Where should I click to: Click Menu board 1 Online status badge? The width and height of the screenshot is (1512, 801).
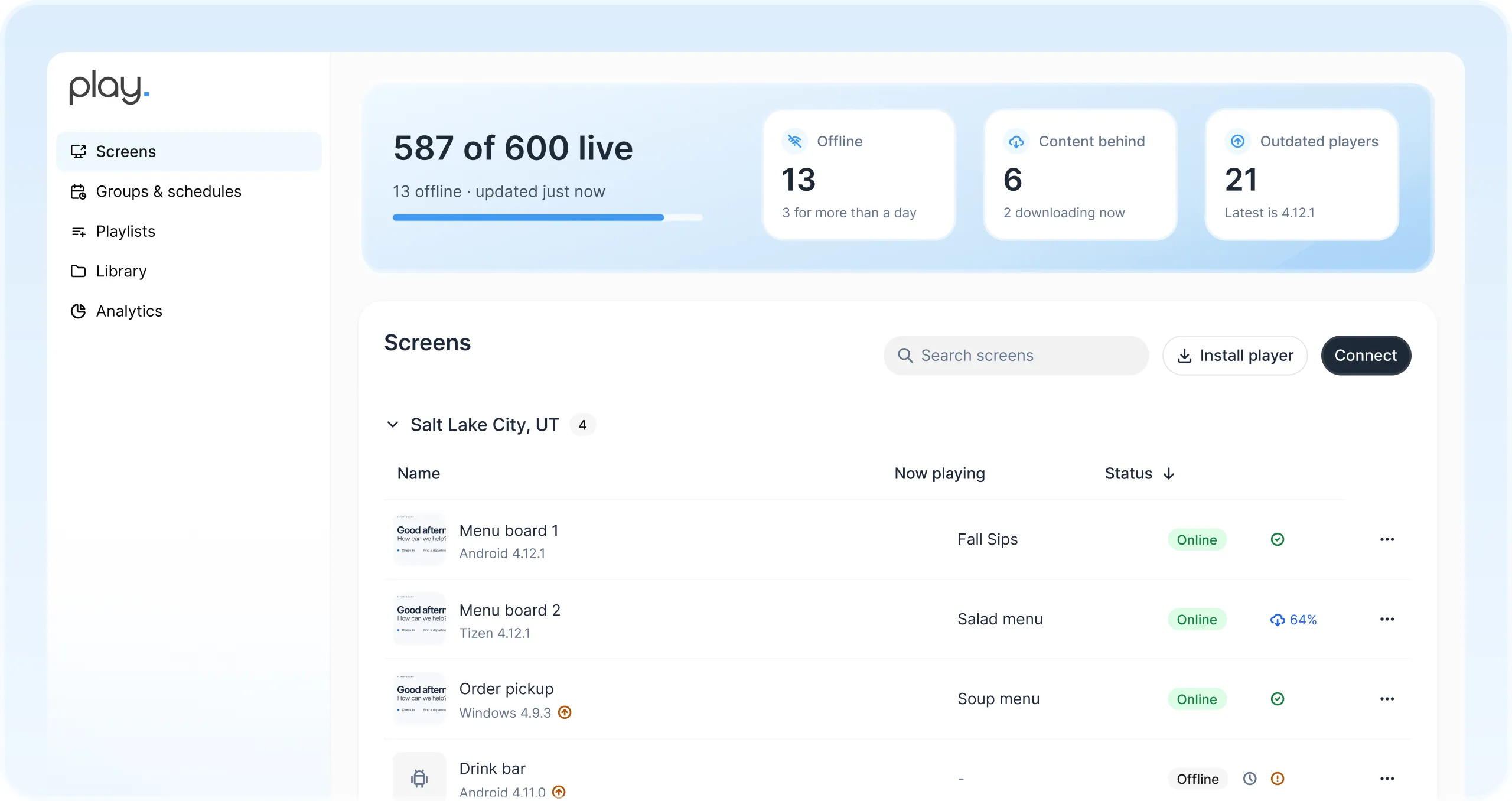[x=1197, y=540]
